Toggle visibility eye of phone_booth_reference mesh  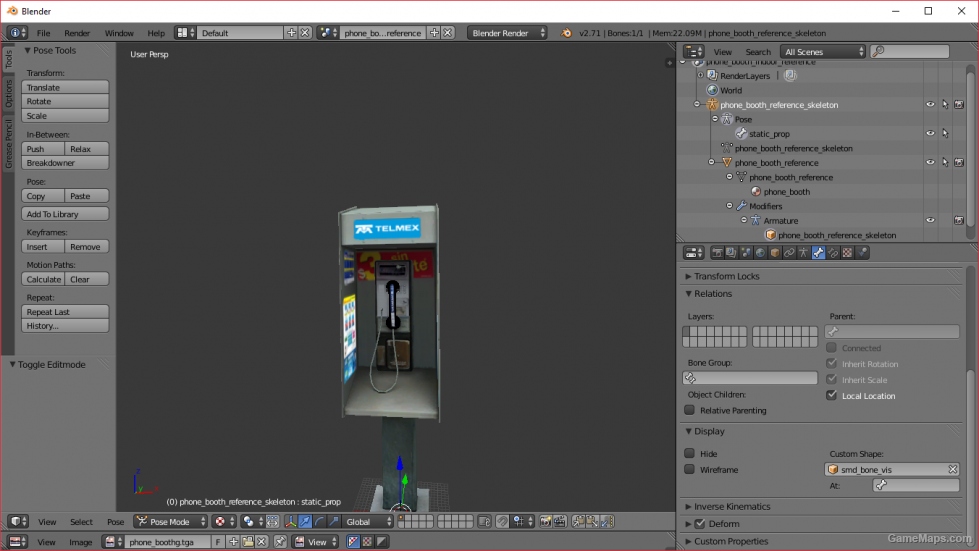point(930,162)
